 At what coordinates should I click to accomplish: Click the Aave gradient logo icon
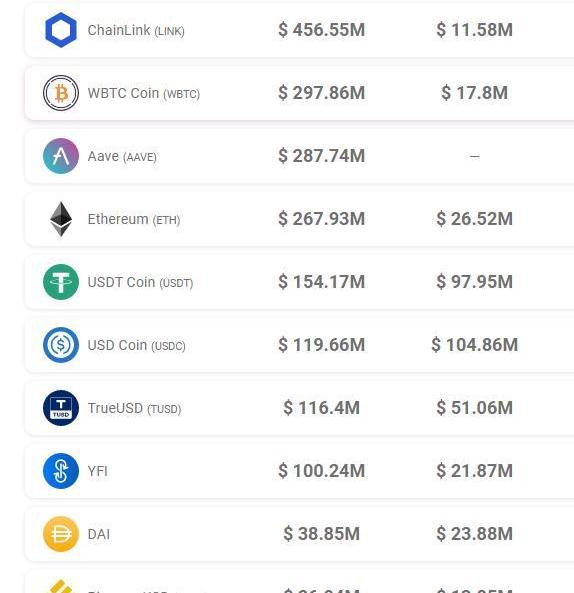(x=61, y=156)
